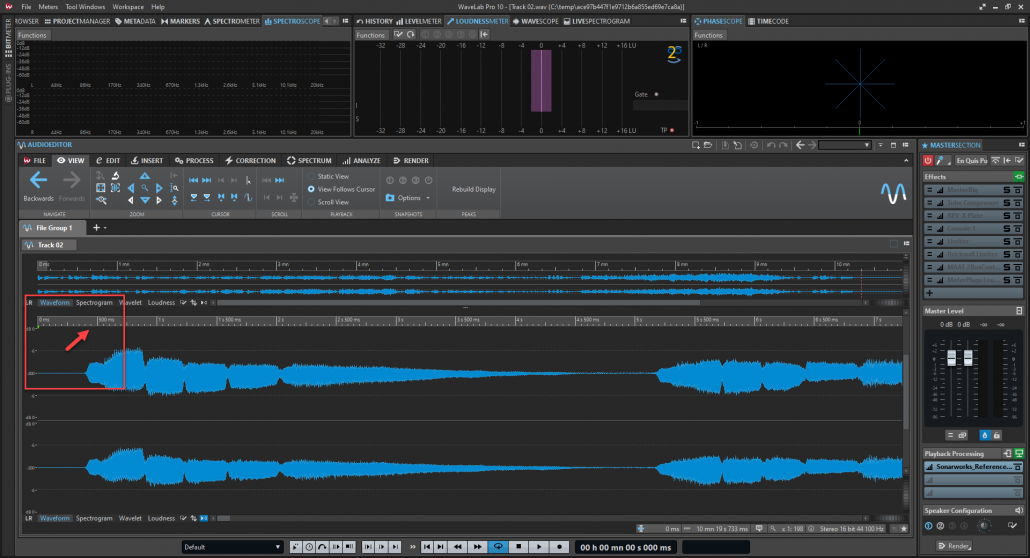Click the Record button in transport

tap(560, 547)
